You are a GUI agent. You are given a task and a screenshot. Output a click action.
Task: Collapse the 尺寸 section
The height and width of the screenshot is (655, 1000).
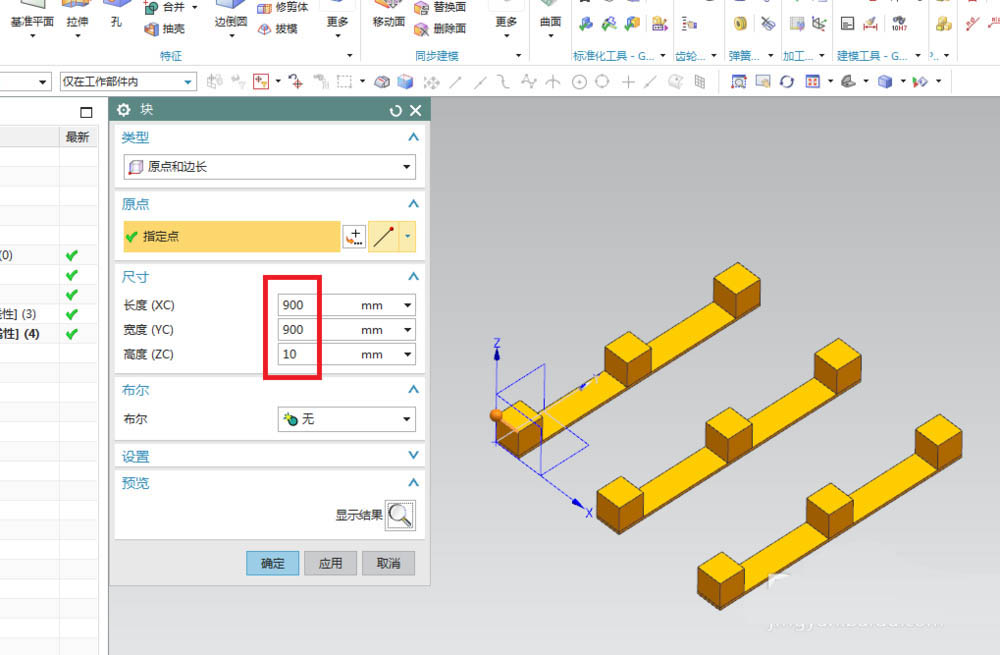coord(413,277)
